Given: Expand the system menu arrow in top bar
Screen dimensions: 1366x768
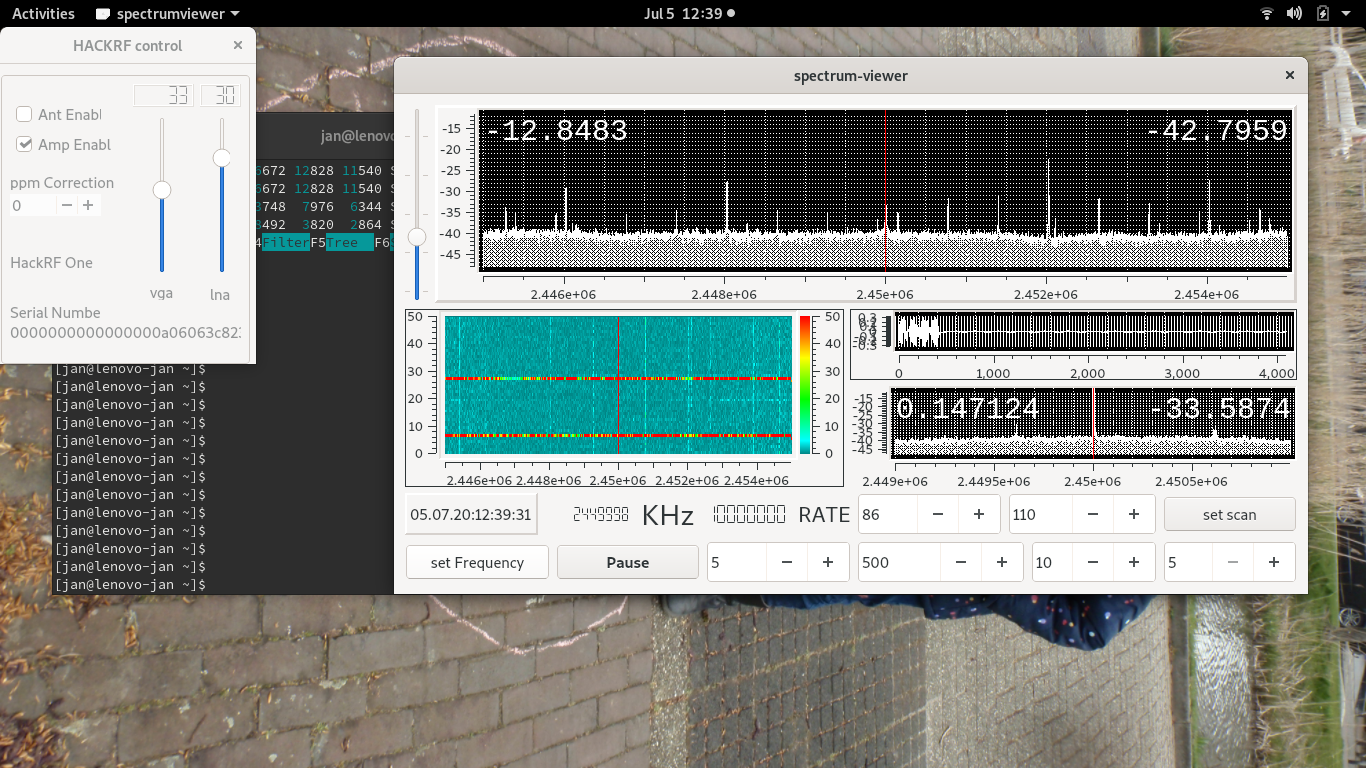Looking at the screenshot, I should pos(1346,14).
